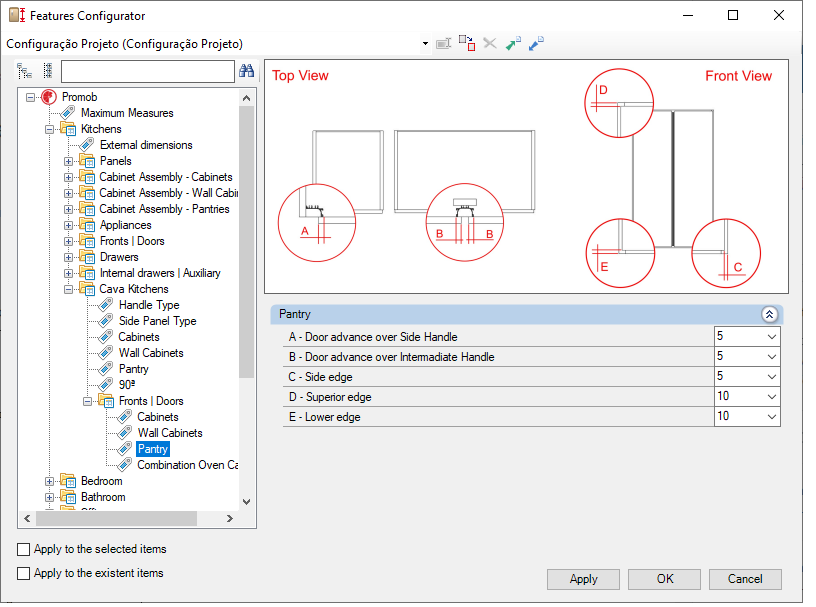Click the Top View and Front View diagram image
This screenshot has height=607, width=816.
point(526,176)
